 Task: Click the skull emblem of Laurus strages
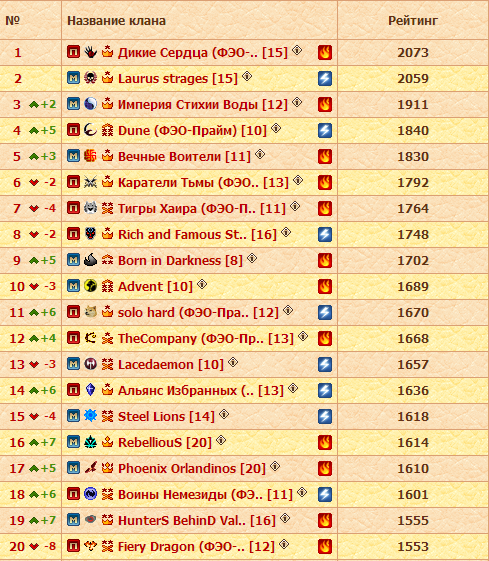[x=91, y=78]
